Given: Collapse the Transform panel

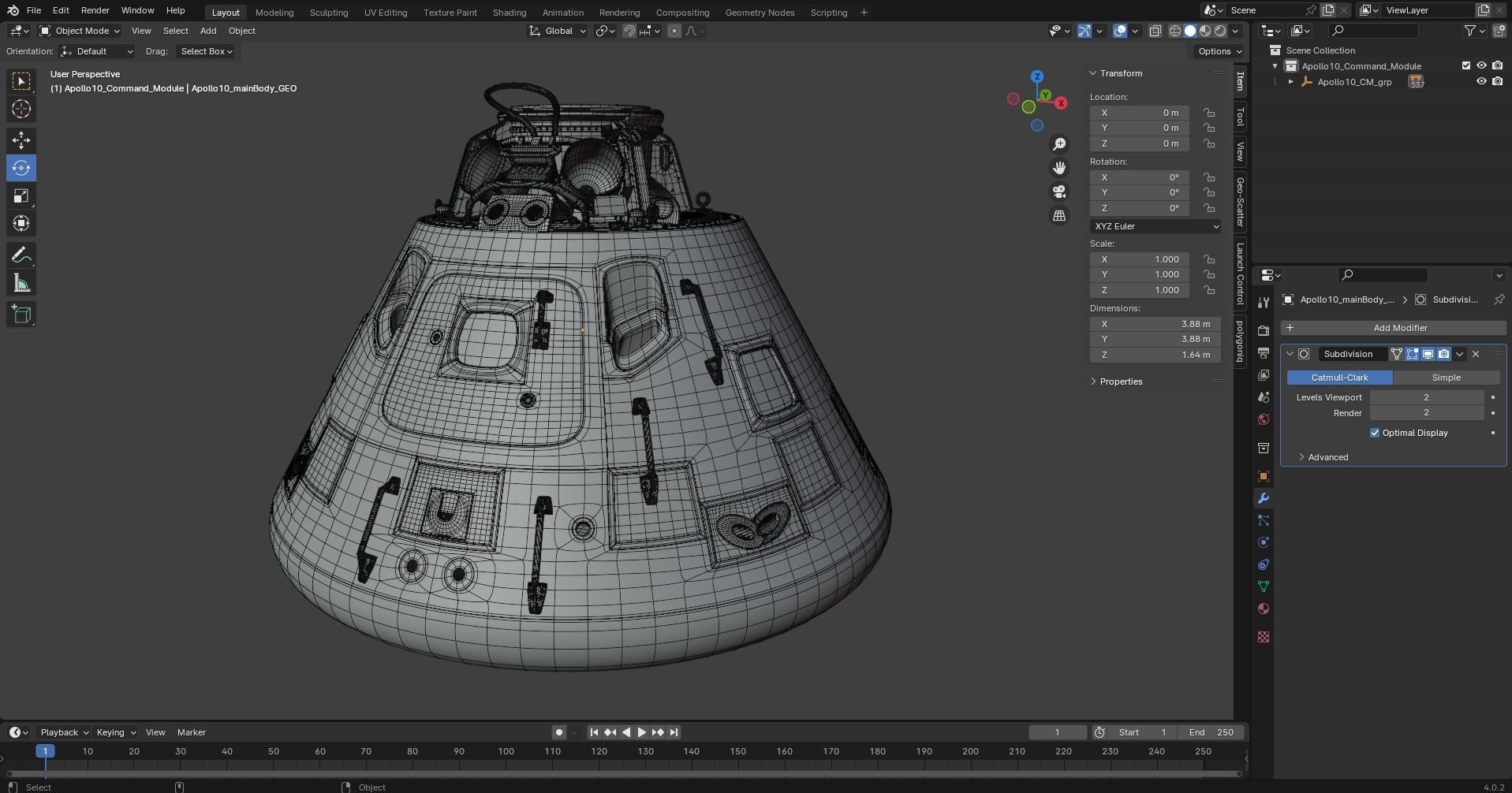Looking at the screenshot, I should [x=1093, y=73].
